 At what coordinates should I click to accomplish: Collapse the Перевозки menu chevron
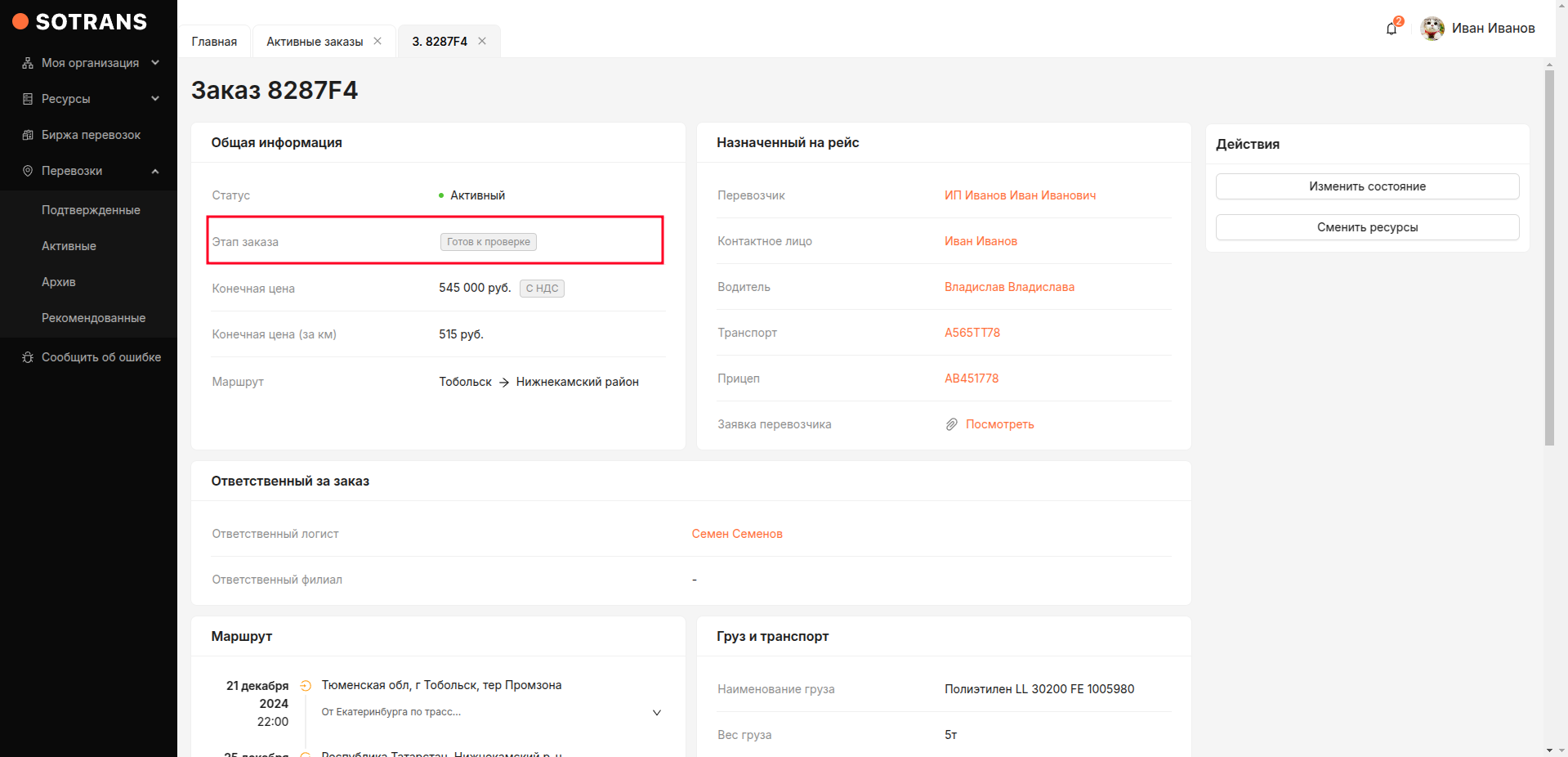point(155,171)
